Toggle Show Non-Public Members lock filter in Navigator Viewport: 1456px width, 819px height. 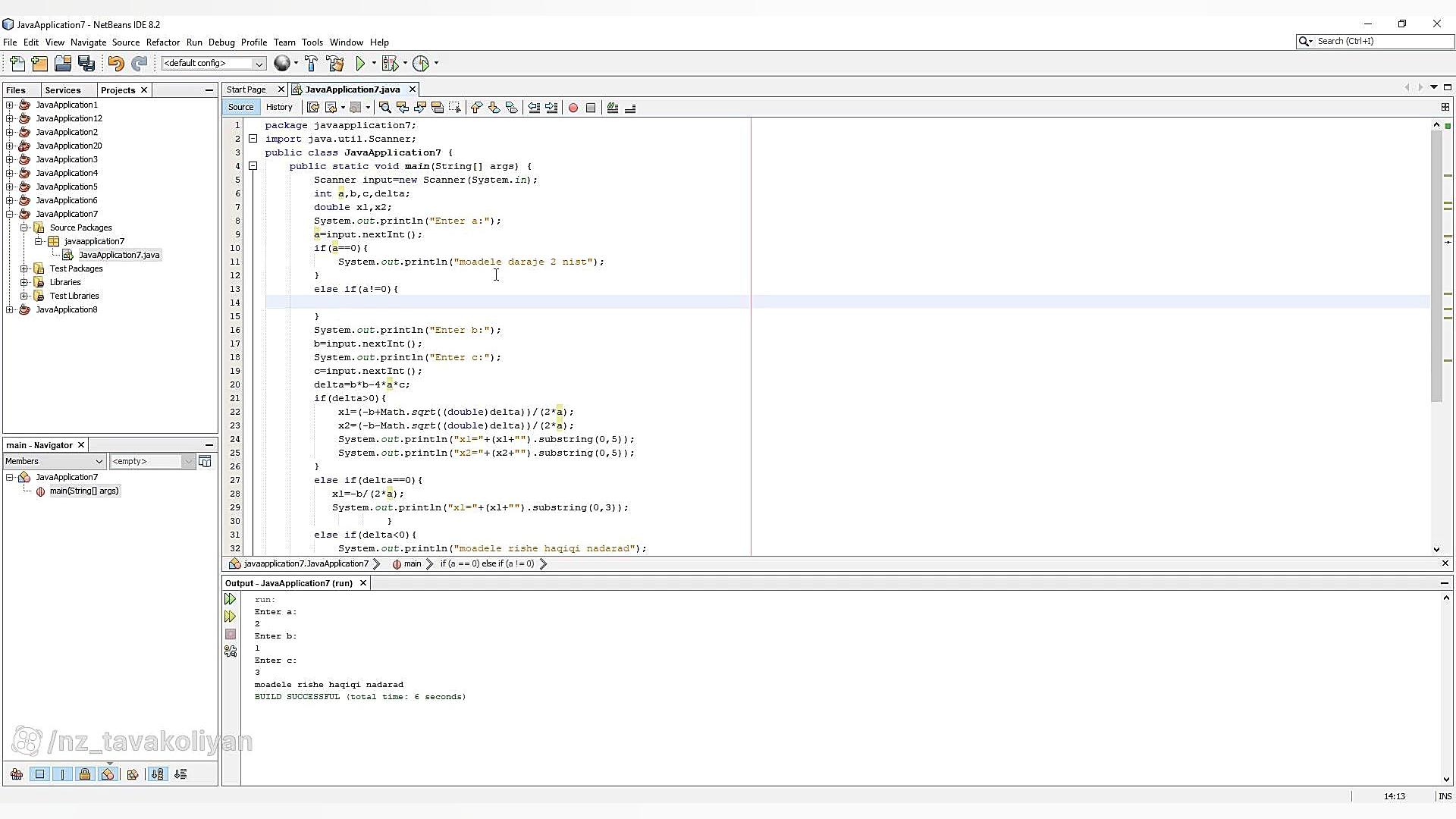point(85,774)
